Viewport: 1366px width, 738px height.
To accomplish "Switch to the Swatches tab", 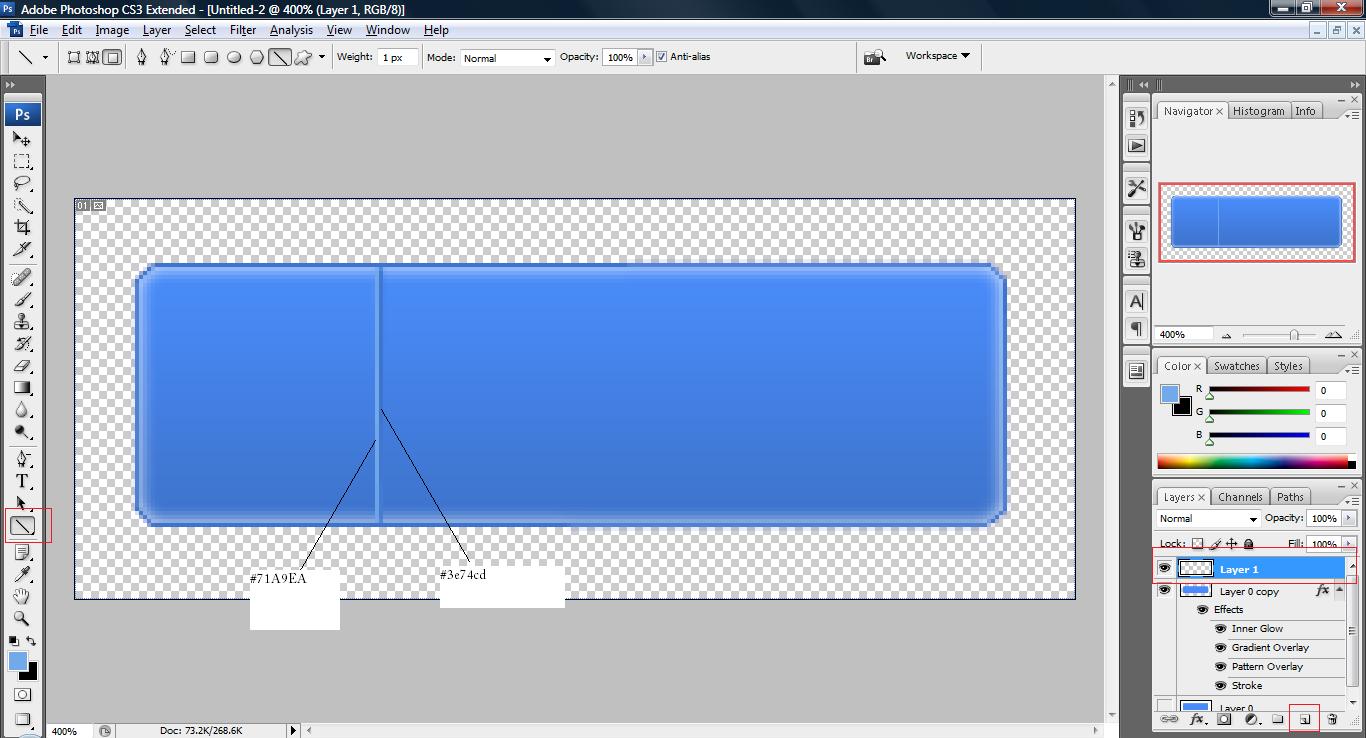I will (1237, 366).
